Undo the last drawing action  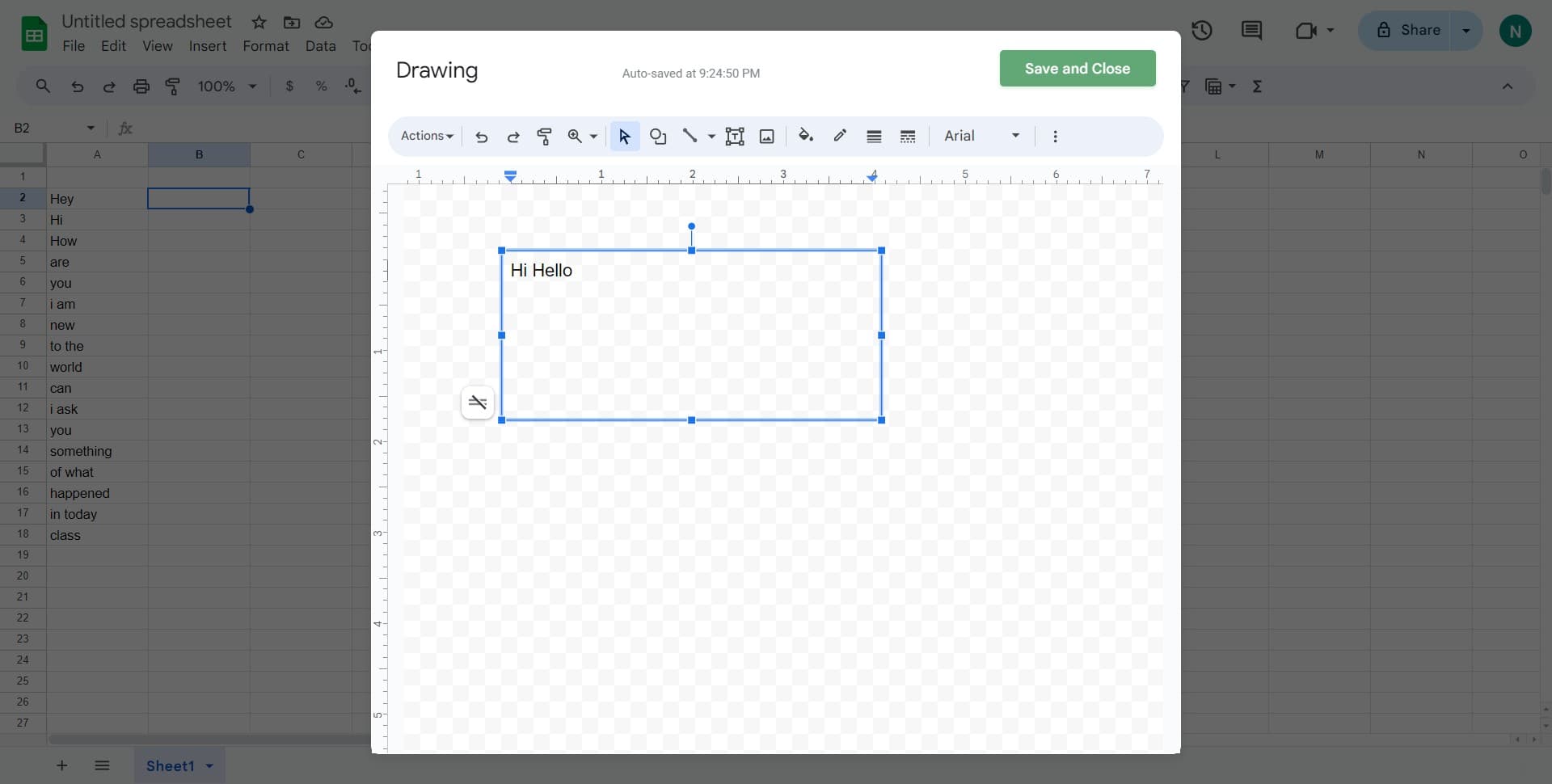482,136
